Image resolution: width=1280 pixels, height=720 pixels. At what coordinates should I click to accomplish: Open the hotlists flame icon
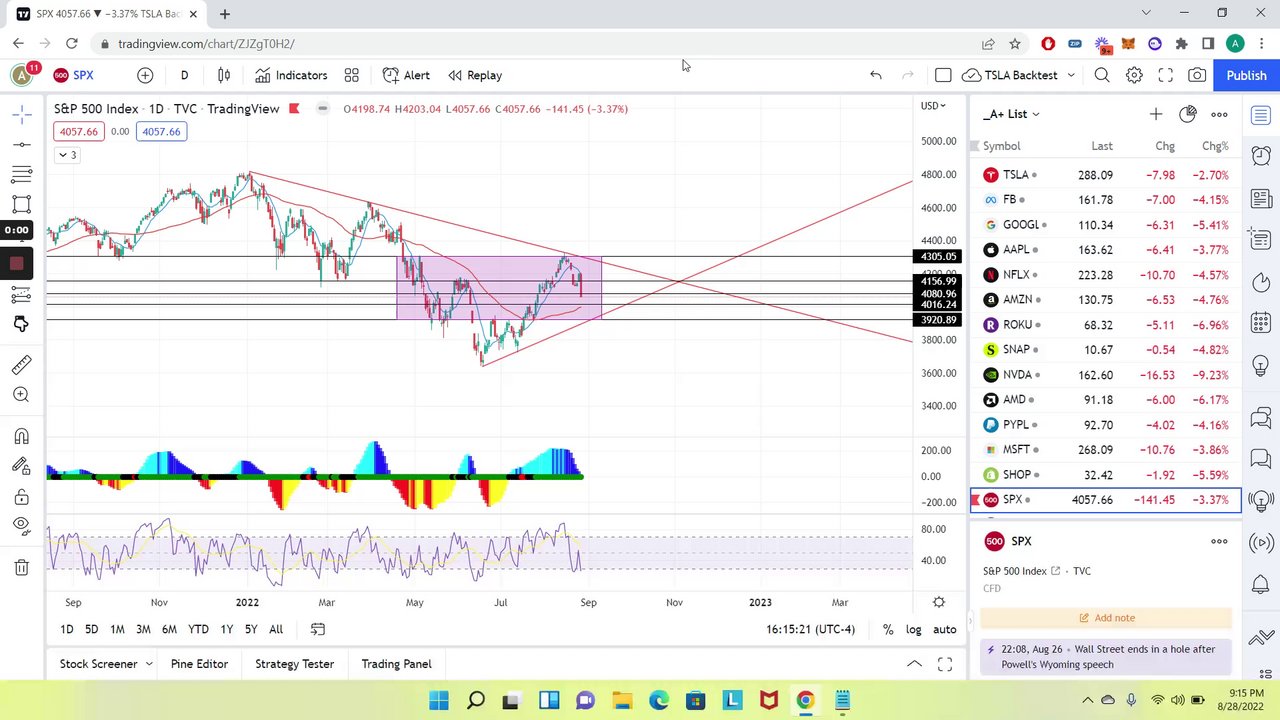point(1261,281)
